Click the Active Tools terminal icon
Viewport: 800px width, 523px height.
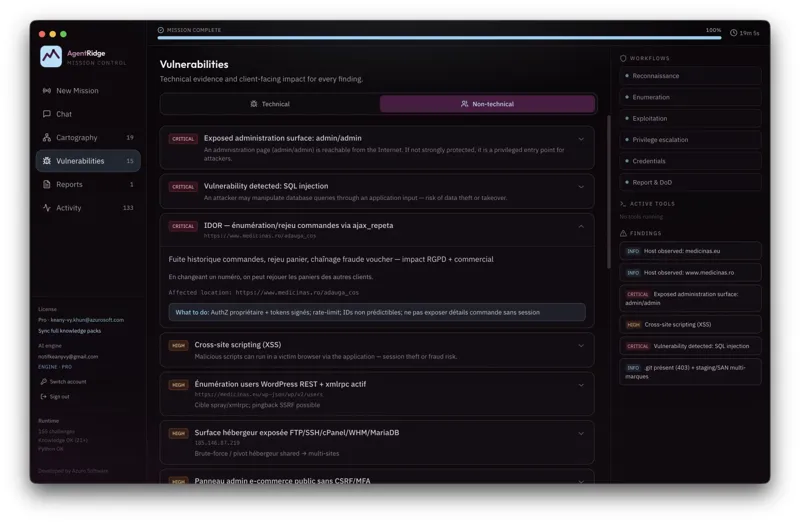(x=623, y=204)
